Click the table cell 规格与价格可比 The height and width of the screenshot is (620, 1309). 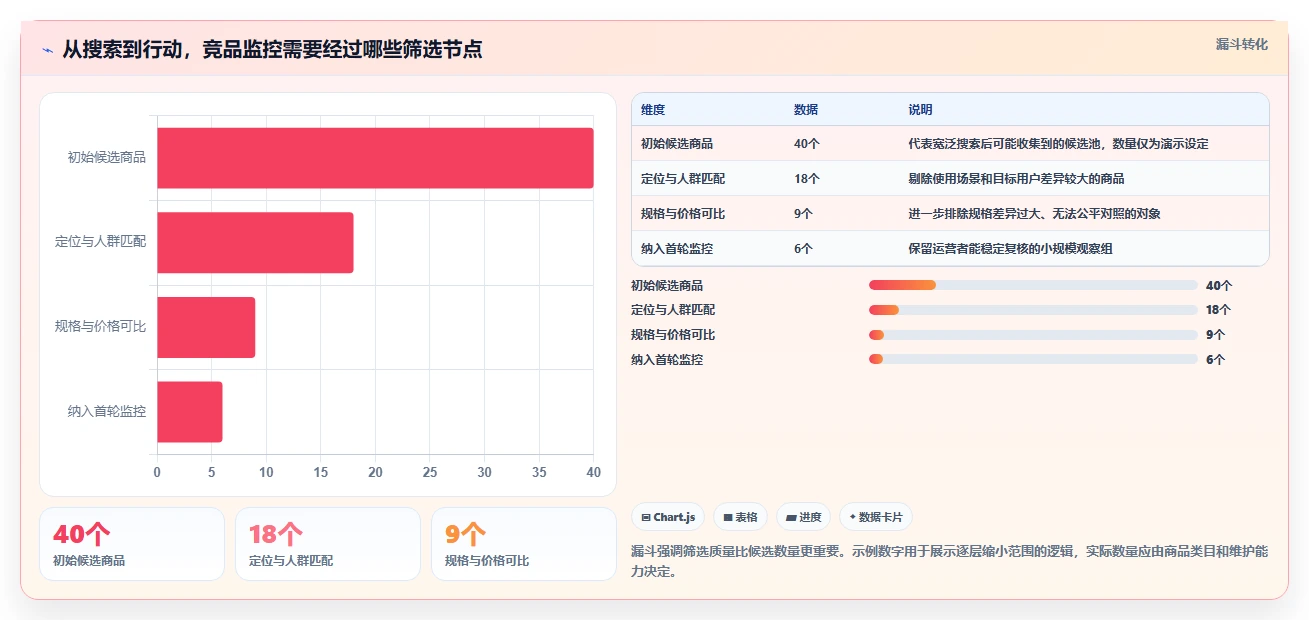(683, 214)
